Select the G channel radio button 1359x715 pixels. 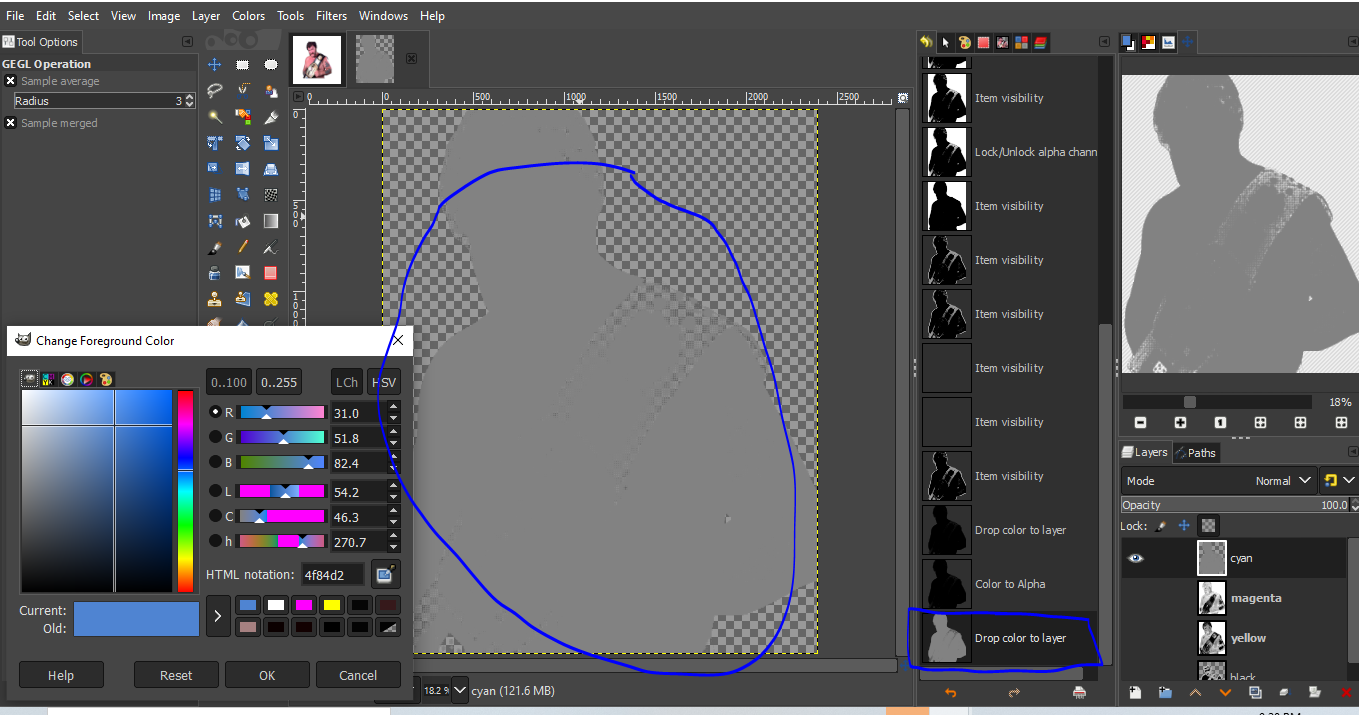215,437
